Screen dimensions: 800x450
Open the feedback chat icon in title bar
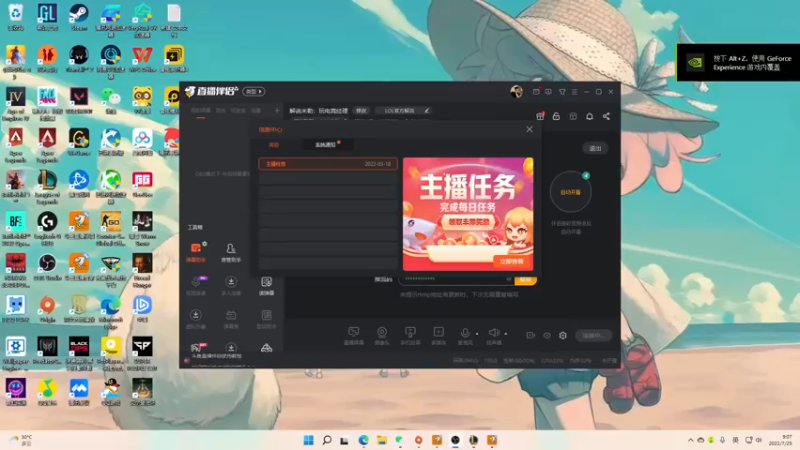point(548,92)
